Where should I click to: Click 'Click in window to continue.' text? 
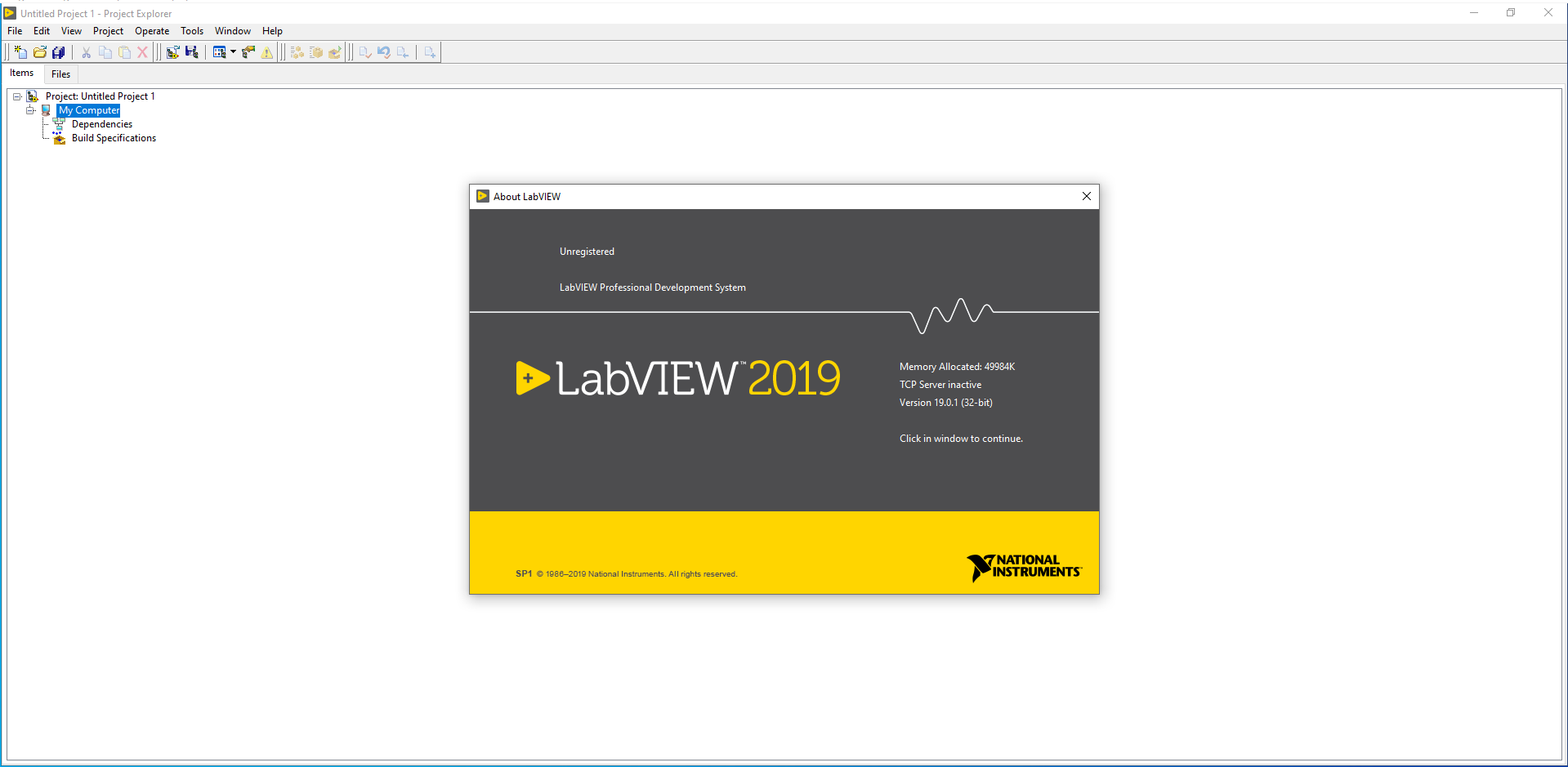click(961, 439)
